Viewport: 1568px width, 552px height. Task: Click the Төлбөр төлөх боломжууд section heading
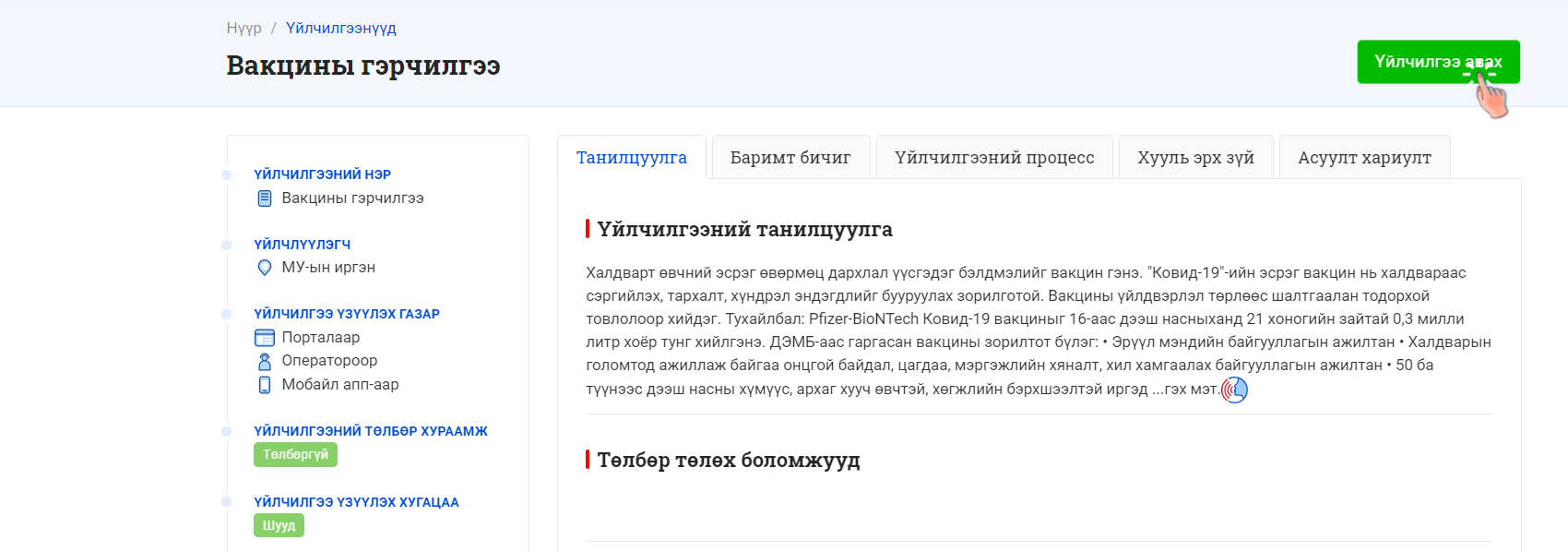[729, 461]
